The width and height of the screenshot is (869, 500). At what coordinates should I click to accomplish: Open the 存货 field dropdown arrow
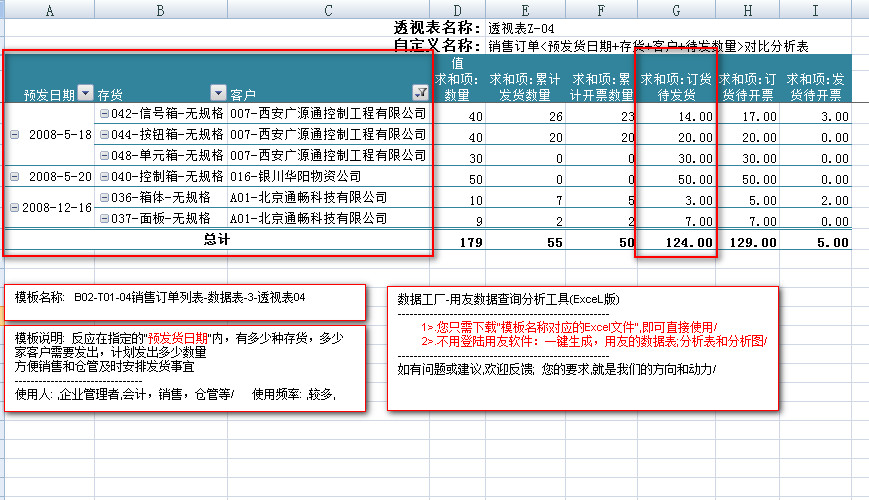click(x=219, y=94)
